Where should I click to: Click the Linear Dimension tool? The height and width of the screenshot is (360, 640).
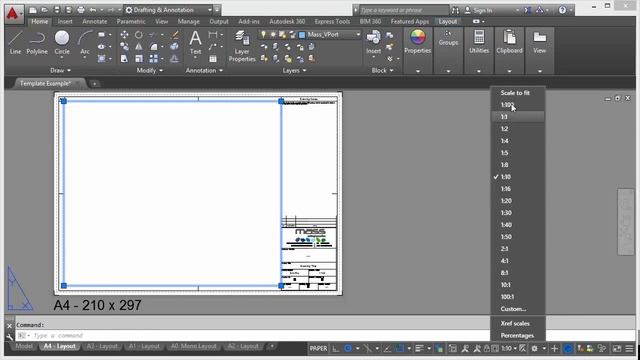[213, 35]
